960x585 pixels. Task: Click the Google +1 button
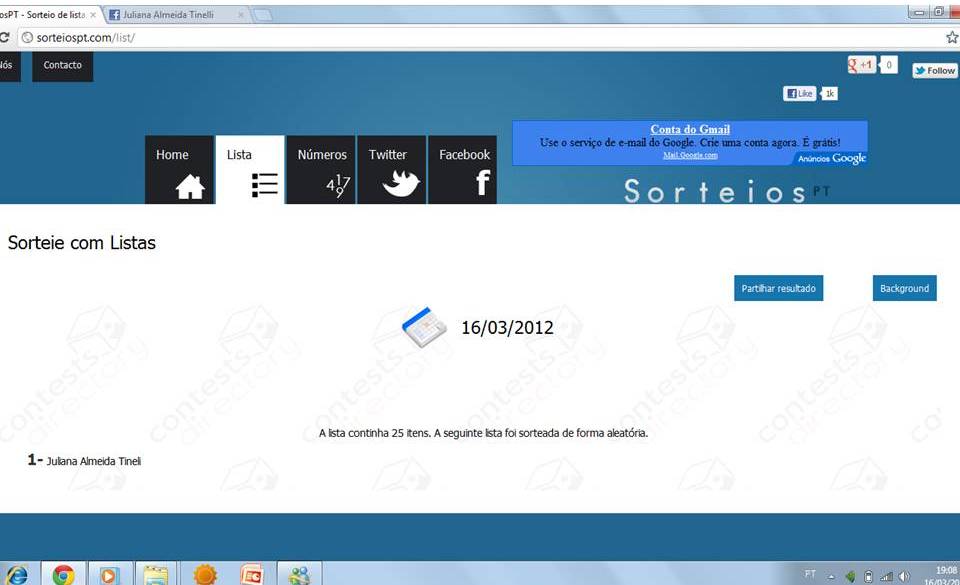click(861, 65)
